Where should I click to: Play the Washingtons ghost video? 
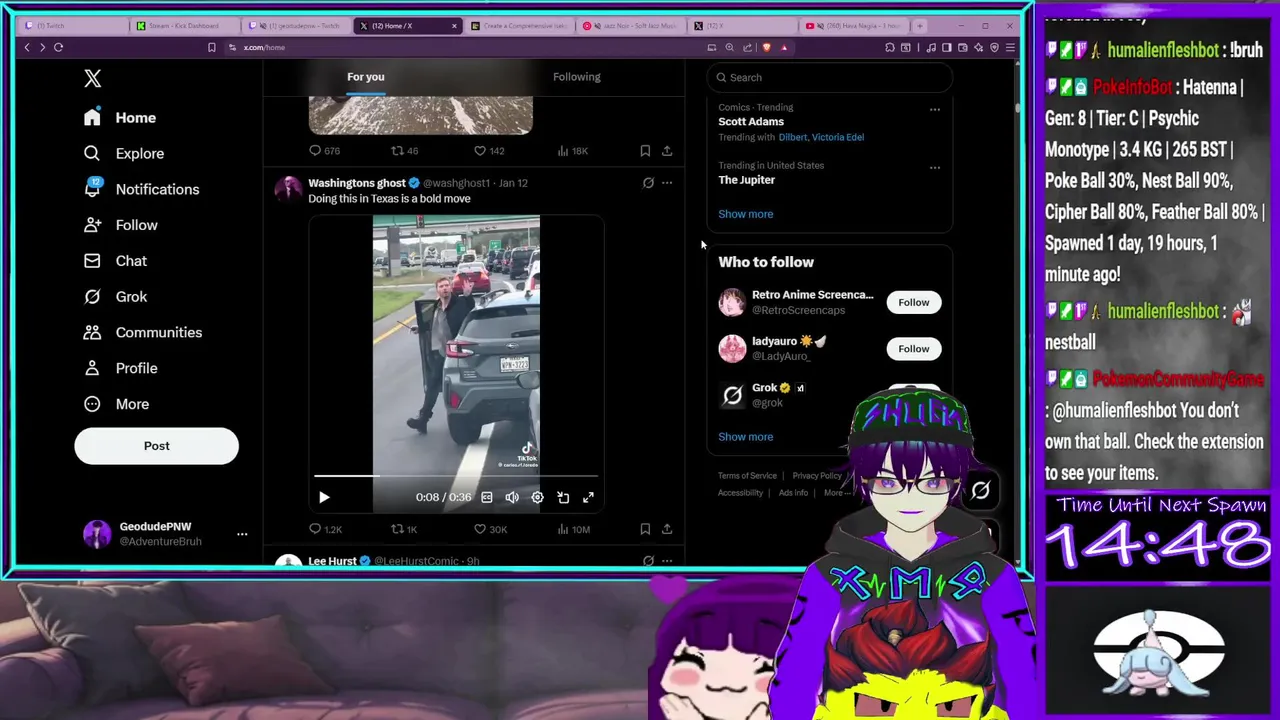pyautogui.click(x=324, y=497)
